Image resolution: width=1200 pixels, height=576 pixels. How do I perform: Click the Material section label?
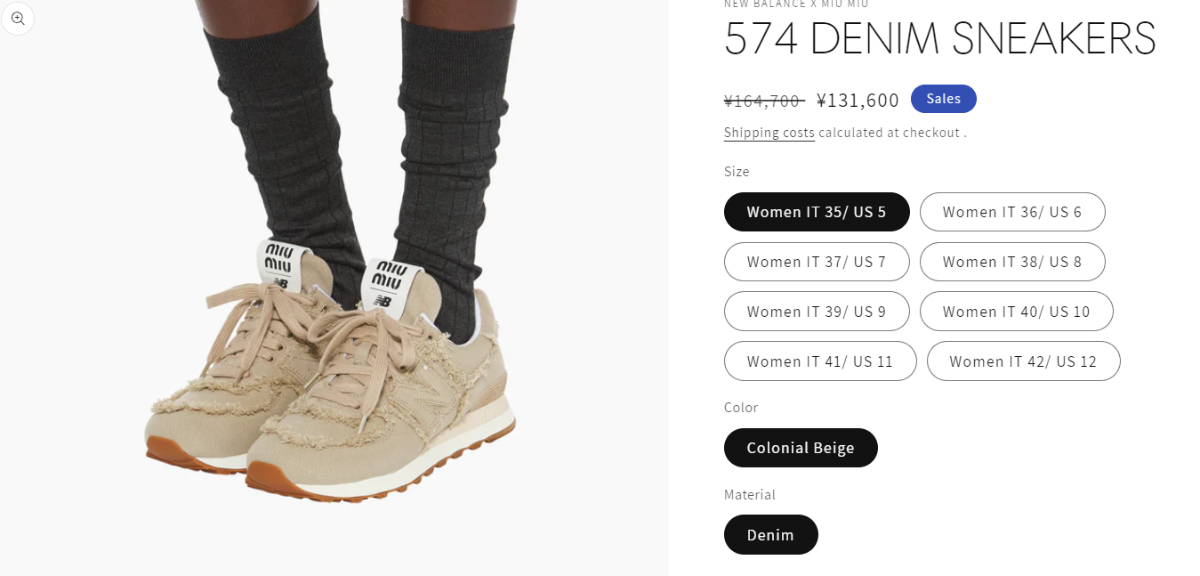750,494
